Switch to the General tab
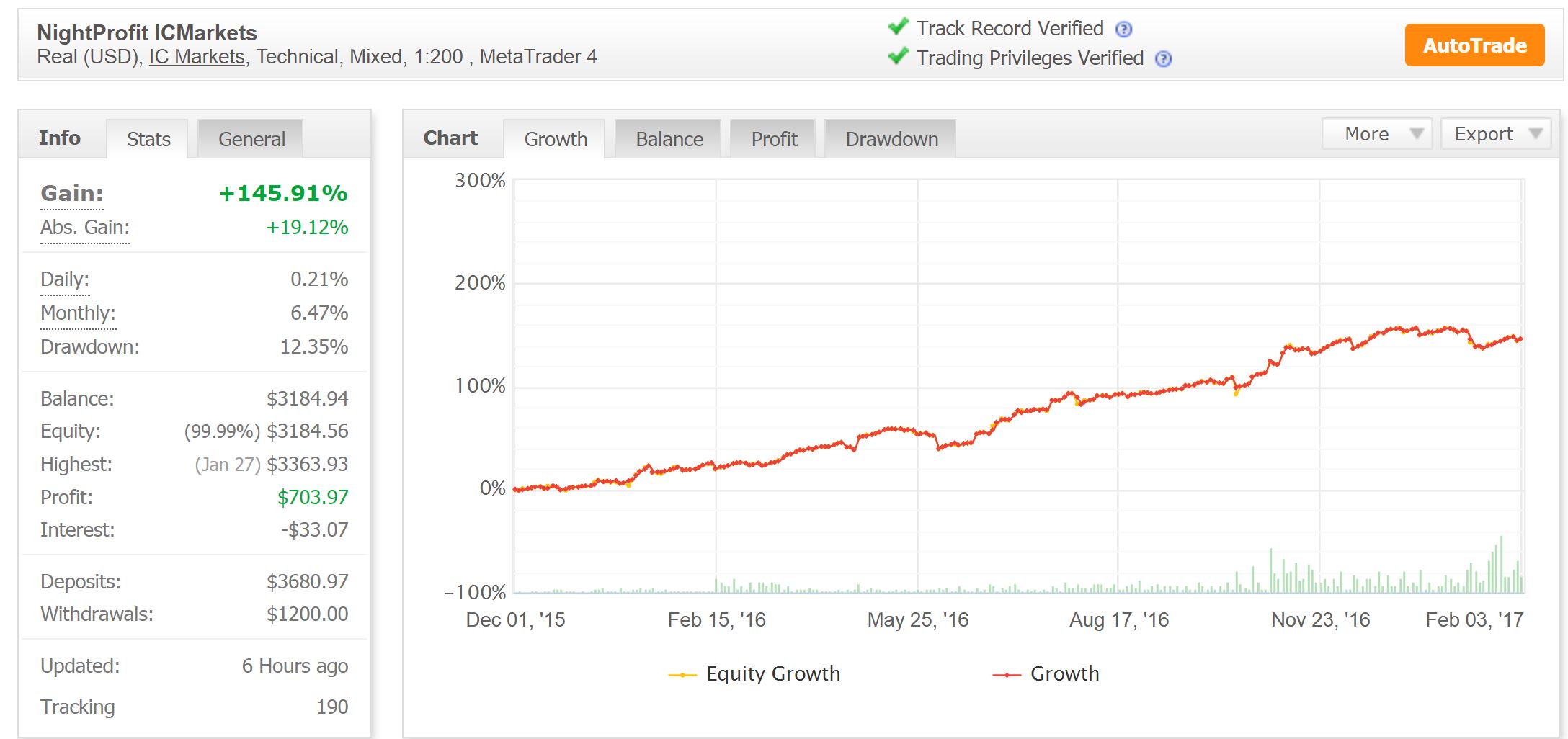Screen dimensions: 1568x739 tap(251, 139)
